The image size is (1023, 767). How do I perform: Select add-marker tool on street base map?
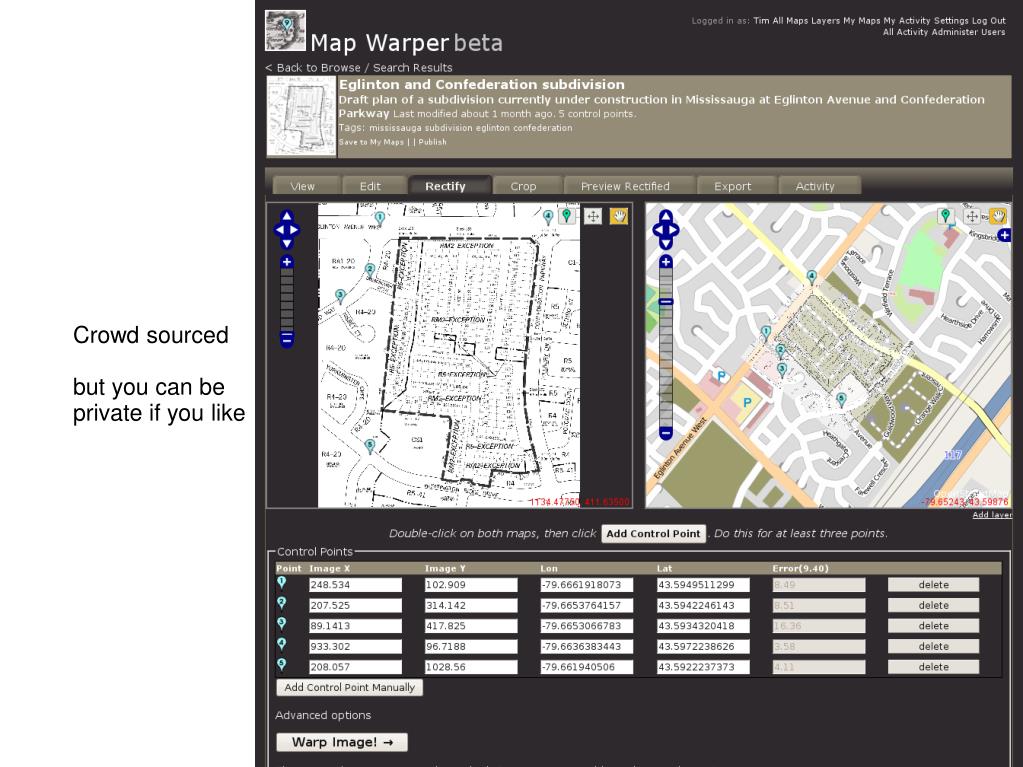[946, 216]
